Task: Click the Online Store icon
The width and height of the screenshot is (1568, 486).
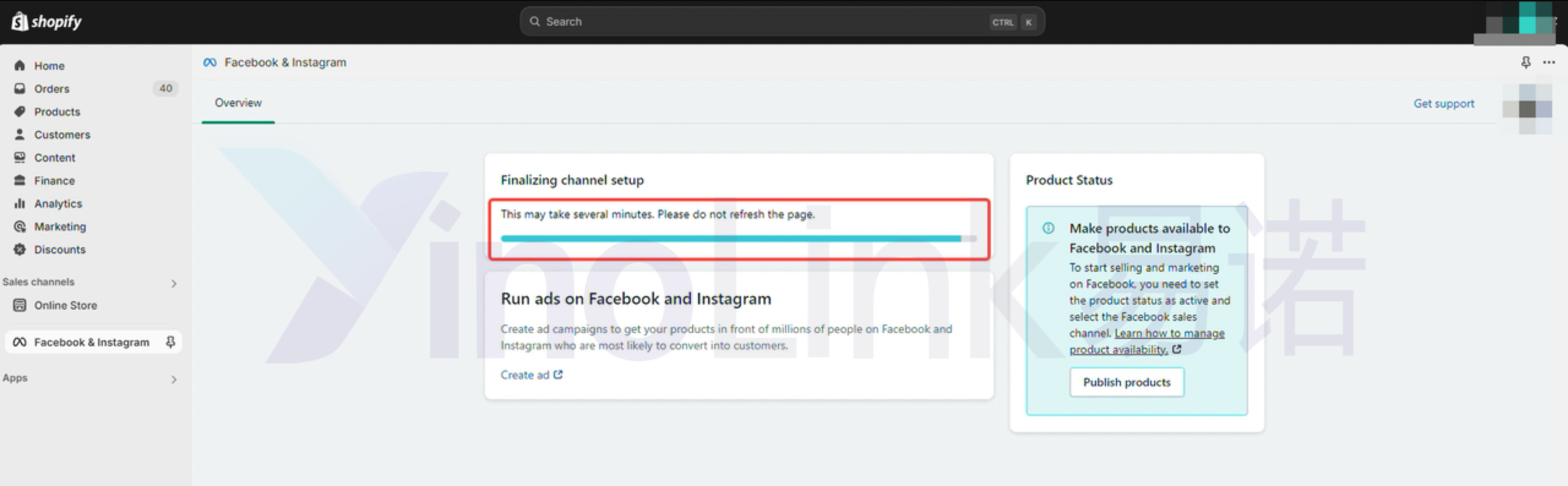Action: (20, 305)
